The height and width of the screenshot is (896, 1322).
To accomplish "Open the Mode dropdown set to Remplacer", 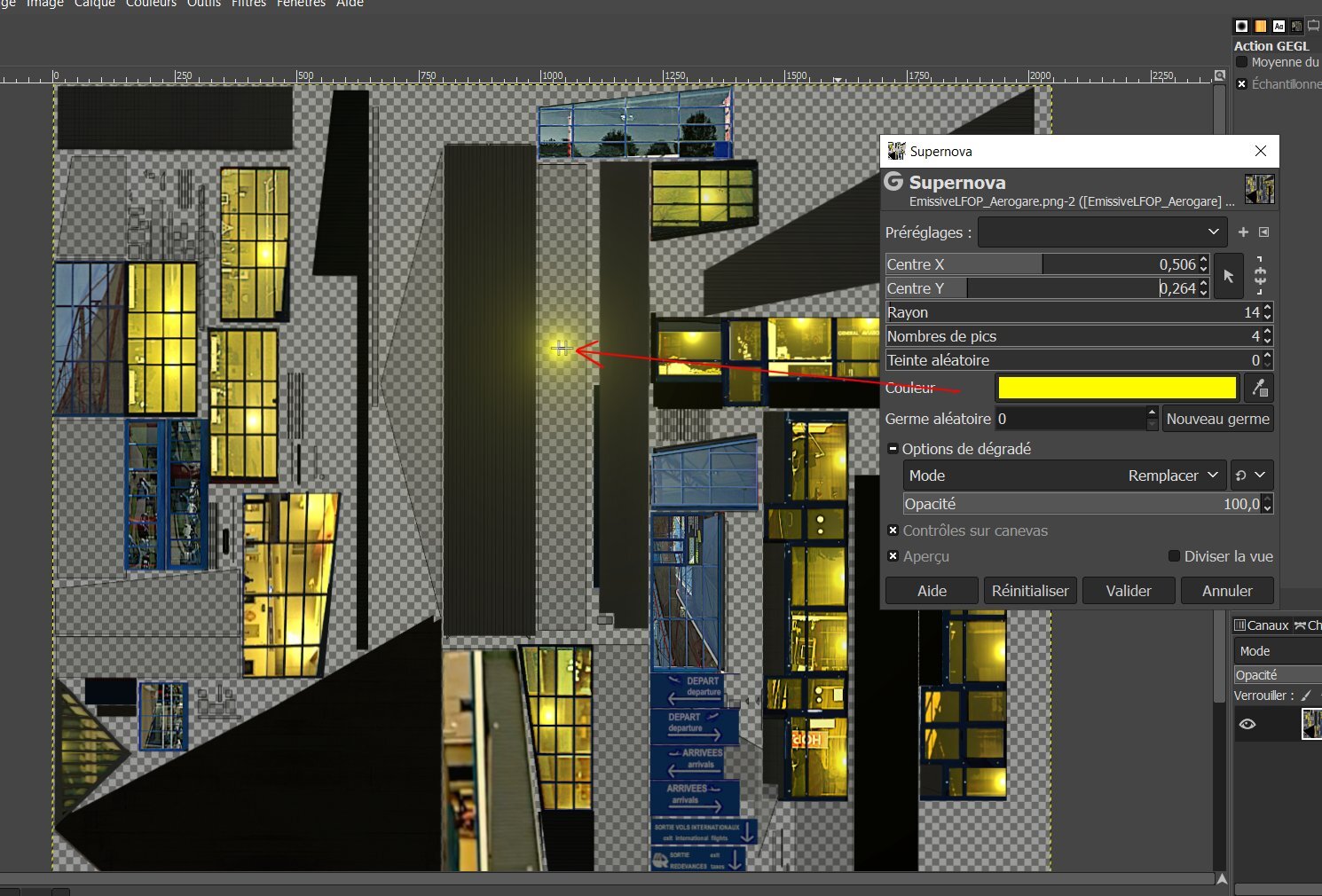I will pos(1065,476).
